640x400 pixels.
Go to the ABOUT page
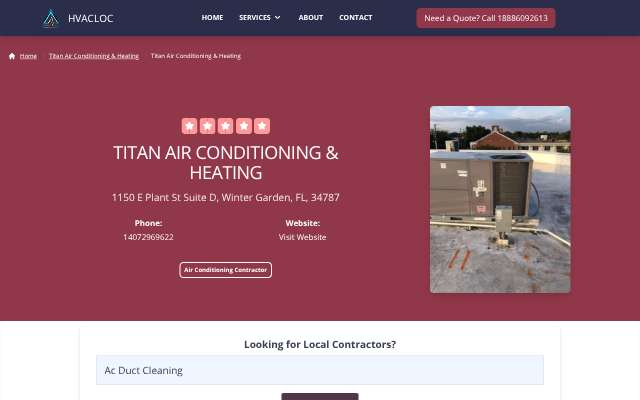311,18
